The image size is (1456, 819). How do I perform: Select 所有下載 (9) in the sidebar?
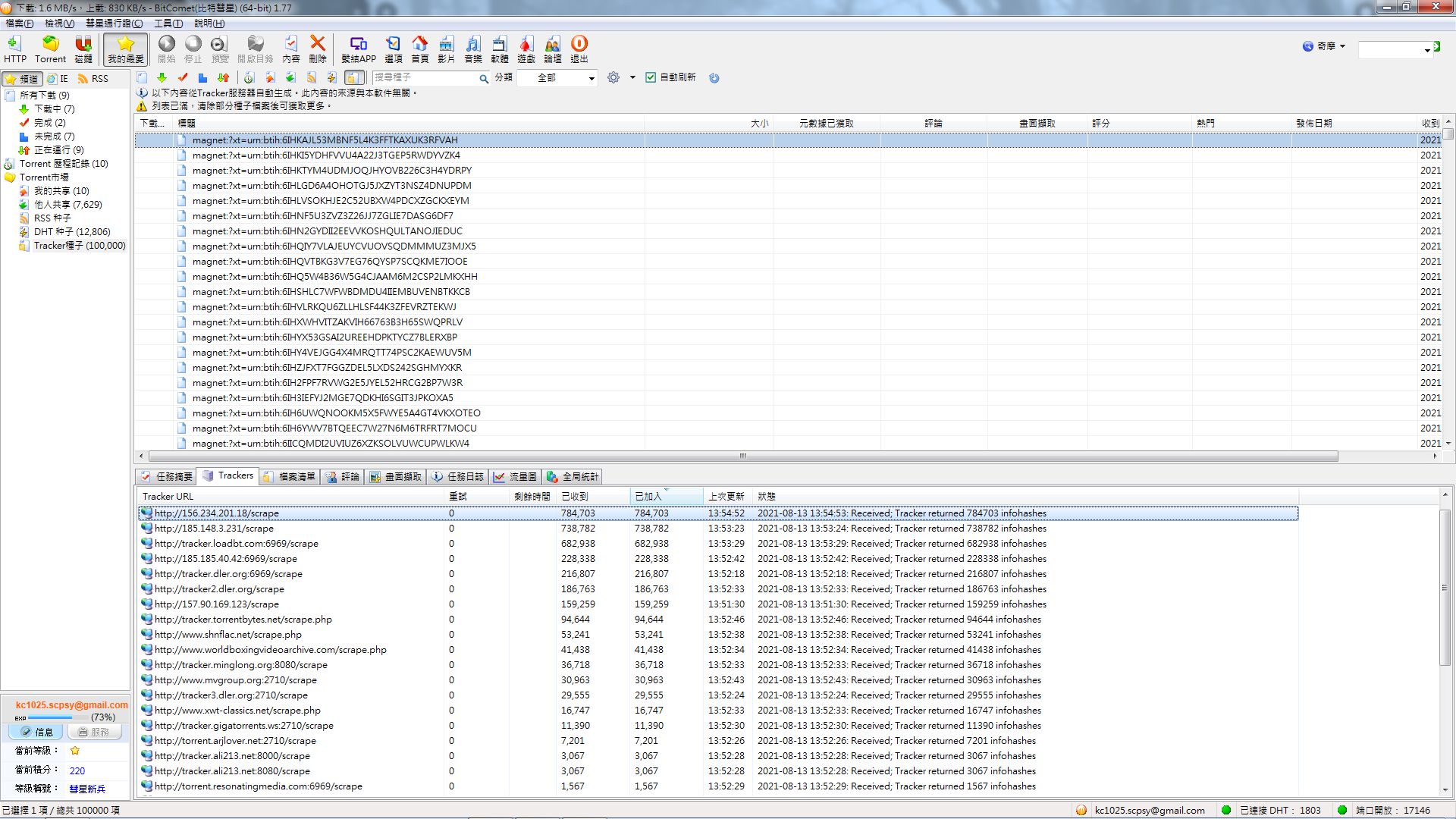click(44, 96)
